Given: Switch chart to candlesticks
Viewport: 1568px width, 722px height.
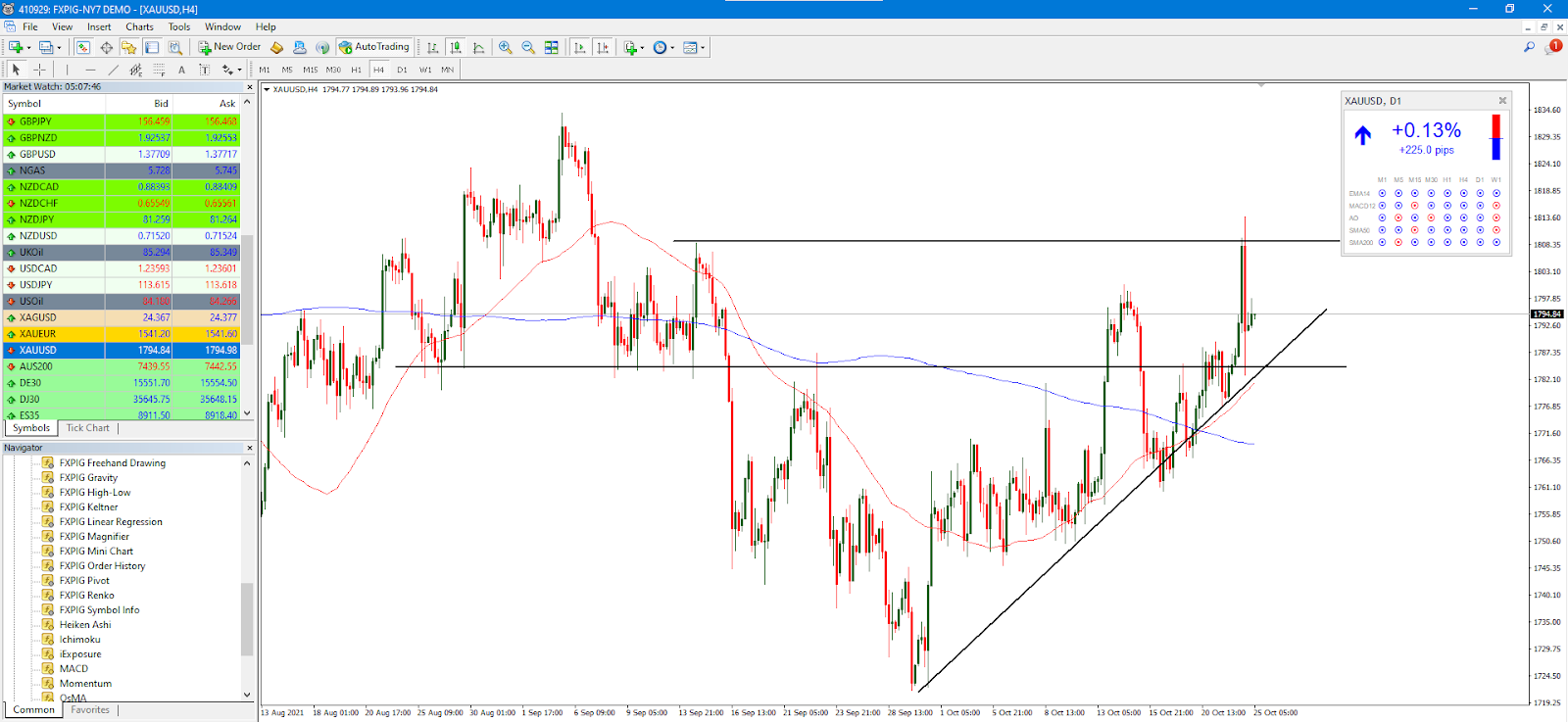Looking at the screenshot, I should coord(456,47).
